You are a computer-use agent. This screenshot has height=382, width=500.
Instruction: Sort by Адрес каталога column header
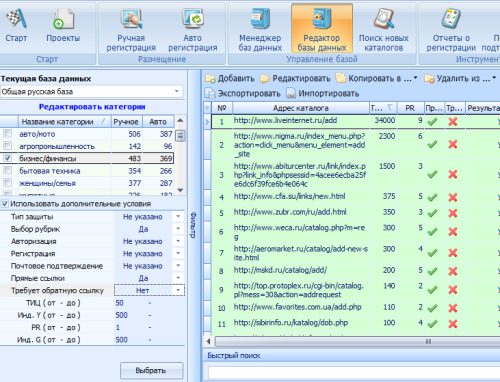coord(301,108)
